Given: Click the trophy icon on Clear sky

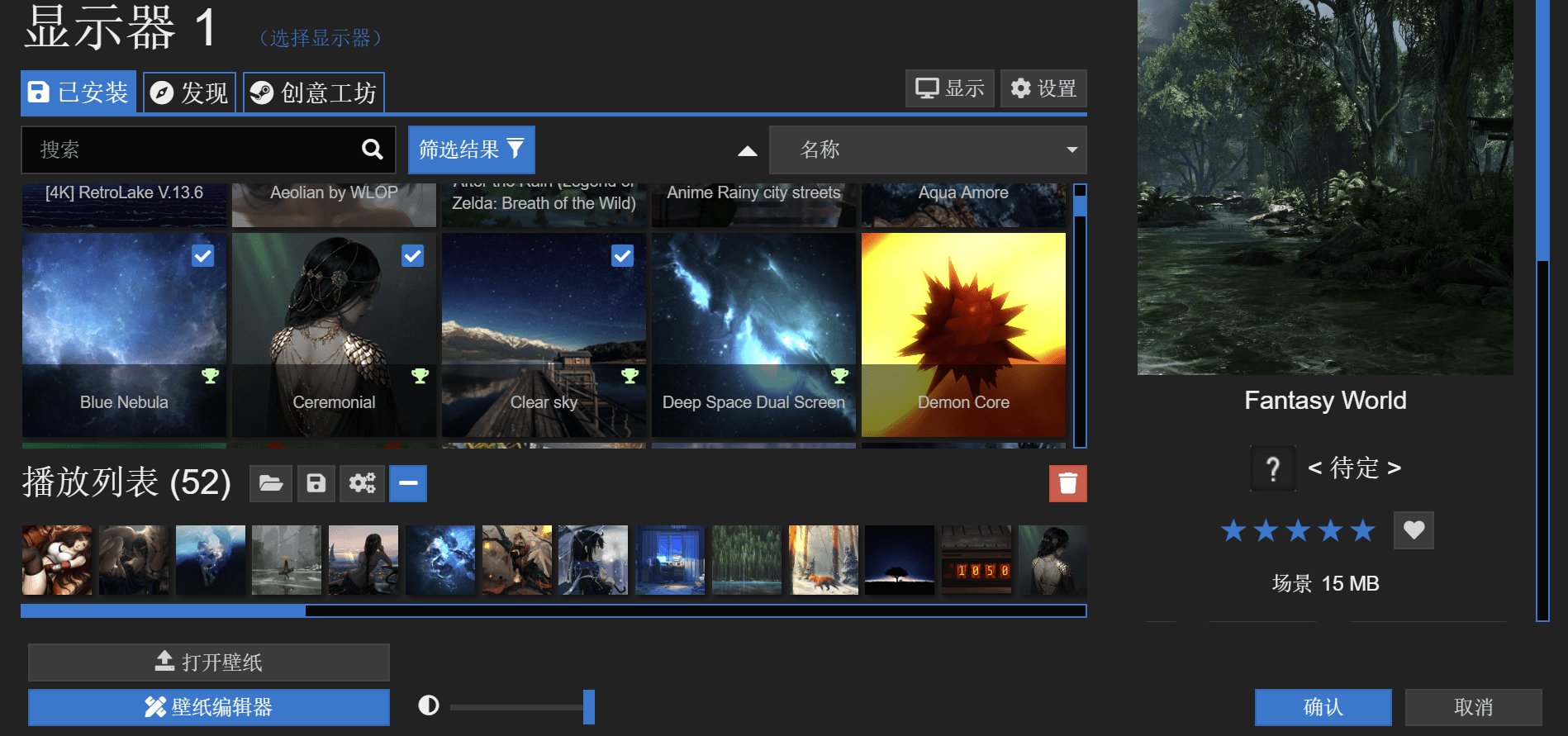Looking at the screenshot, I should 630,376.
